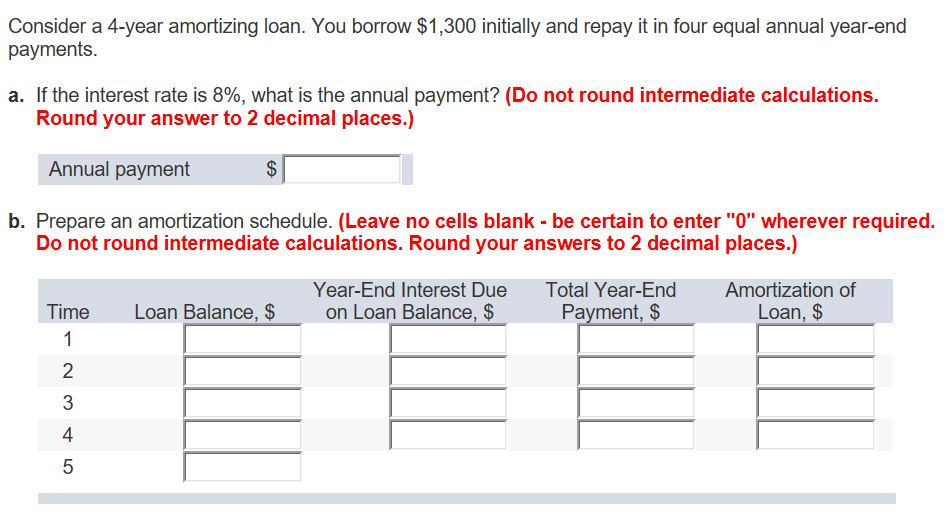Viewport: 944px width, 531px height.
Task: Focus Total Year-End Payment field, row 3
Action: (636, 403)
